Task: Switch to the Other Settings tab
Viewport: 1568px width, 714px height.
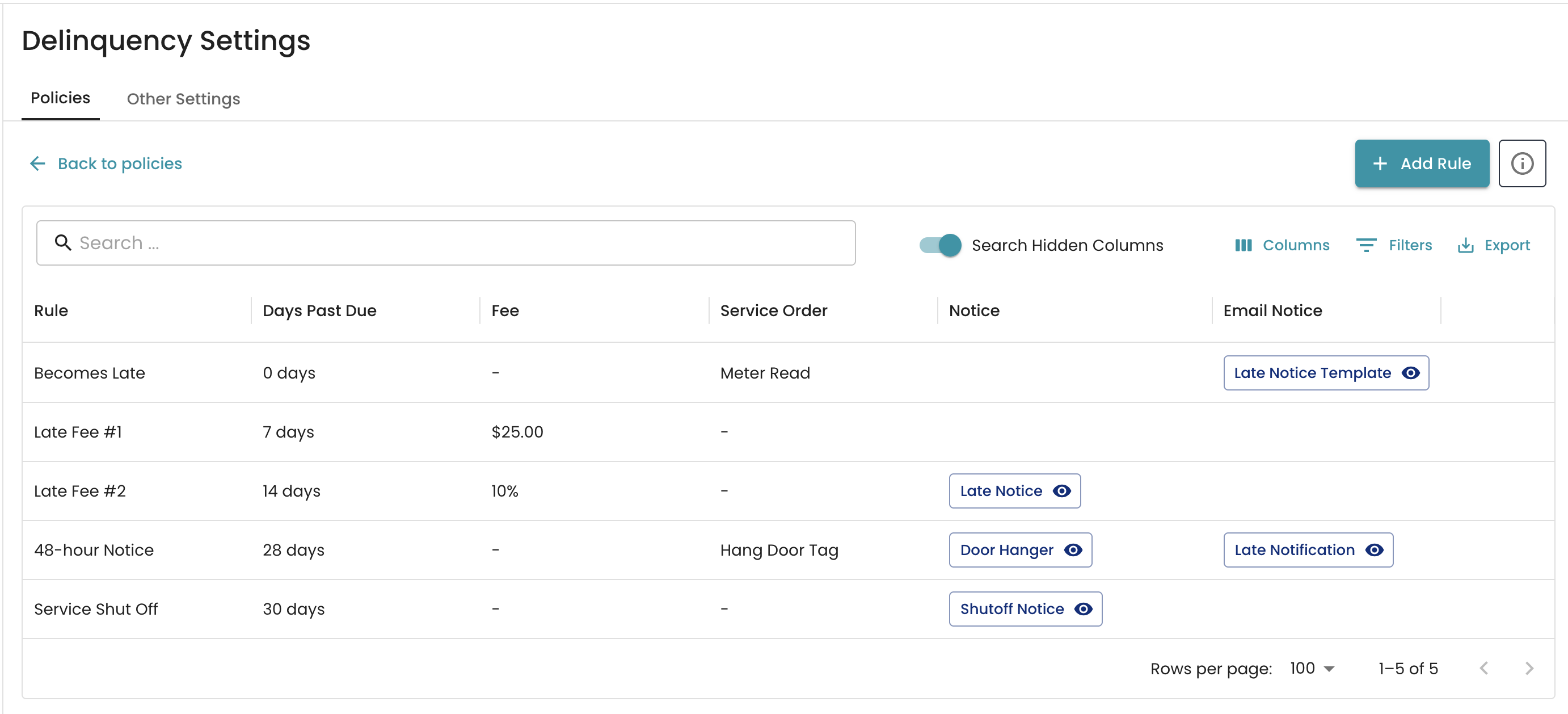Action: click(x=183, y=99)
